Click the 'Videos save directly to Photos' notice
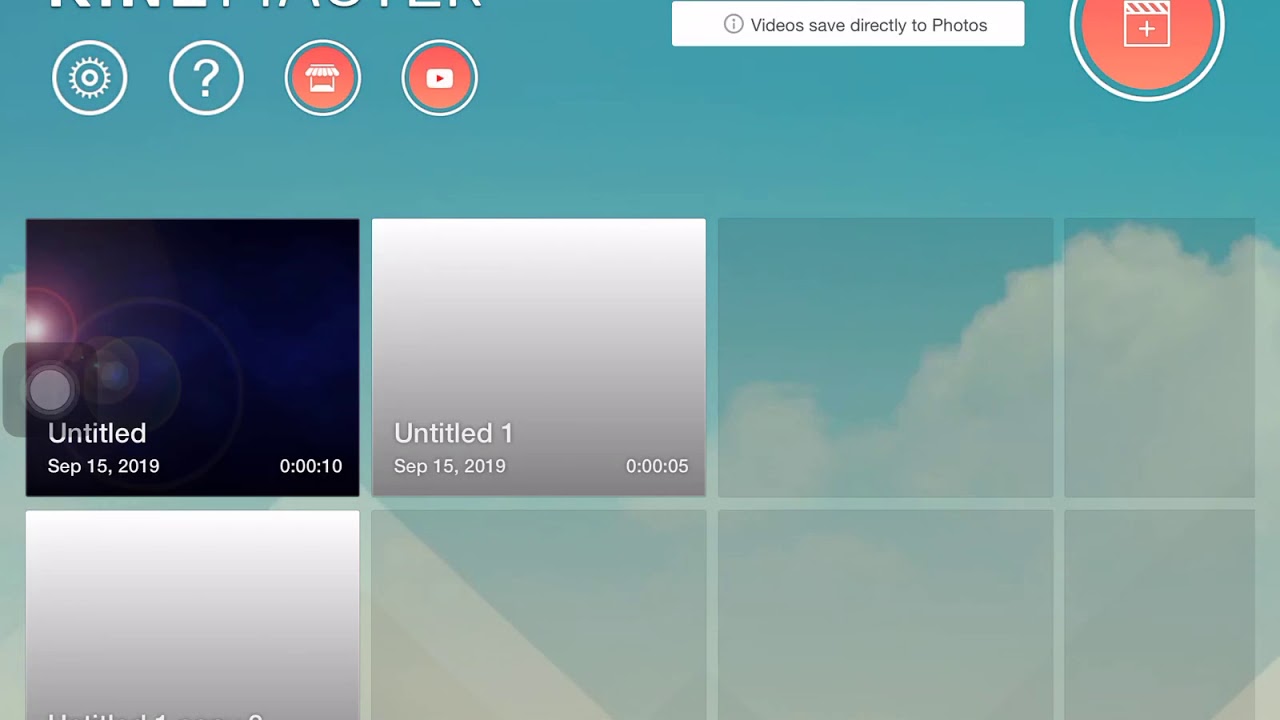Image resolution: width=1280 pixels, height=720 pixels. 848,24
